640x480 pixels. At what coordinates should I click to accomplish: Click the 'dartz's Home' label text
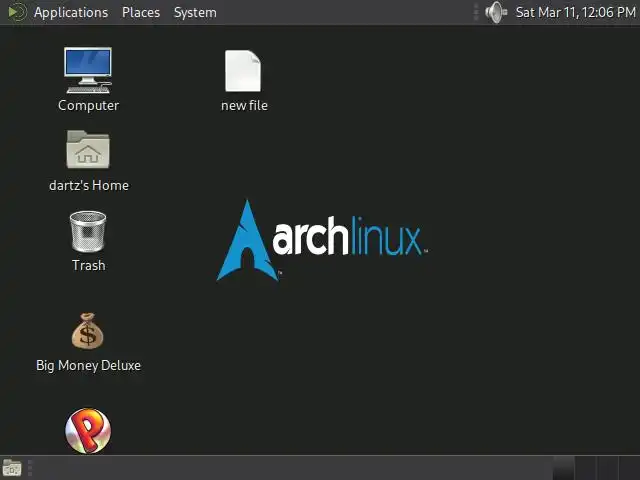[x=89, y=185]
